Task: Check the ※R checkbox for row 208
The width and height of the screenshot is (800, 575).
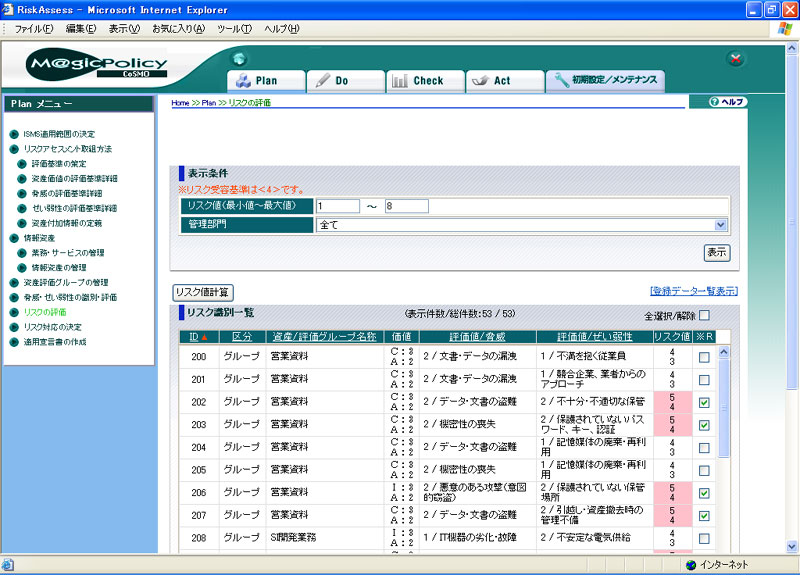Action: (704, 538)
